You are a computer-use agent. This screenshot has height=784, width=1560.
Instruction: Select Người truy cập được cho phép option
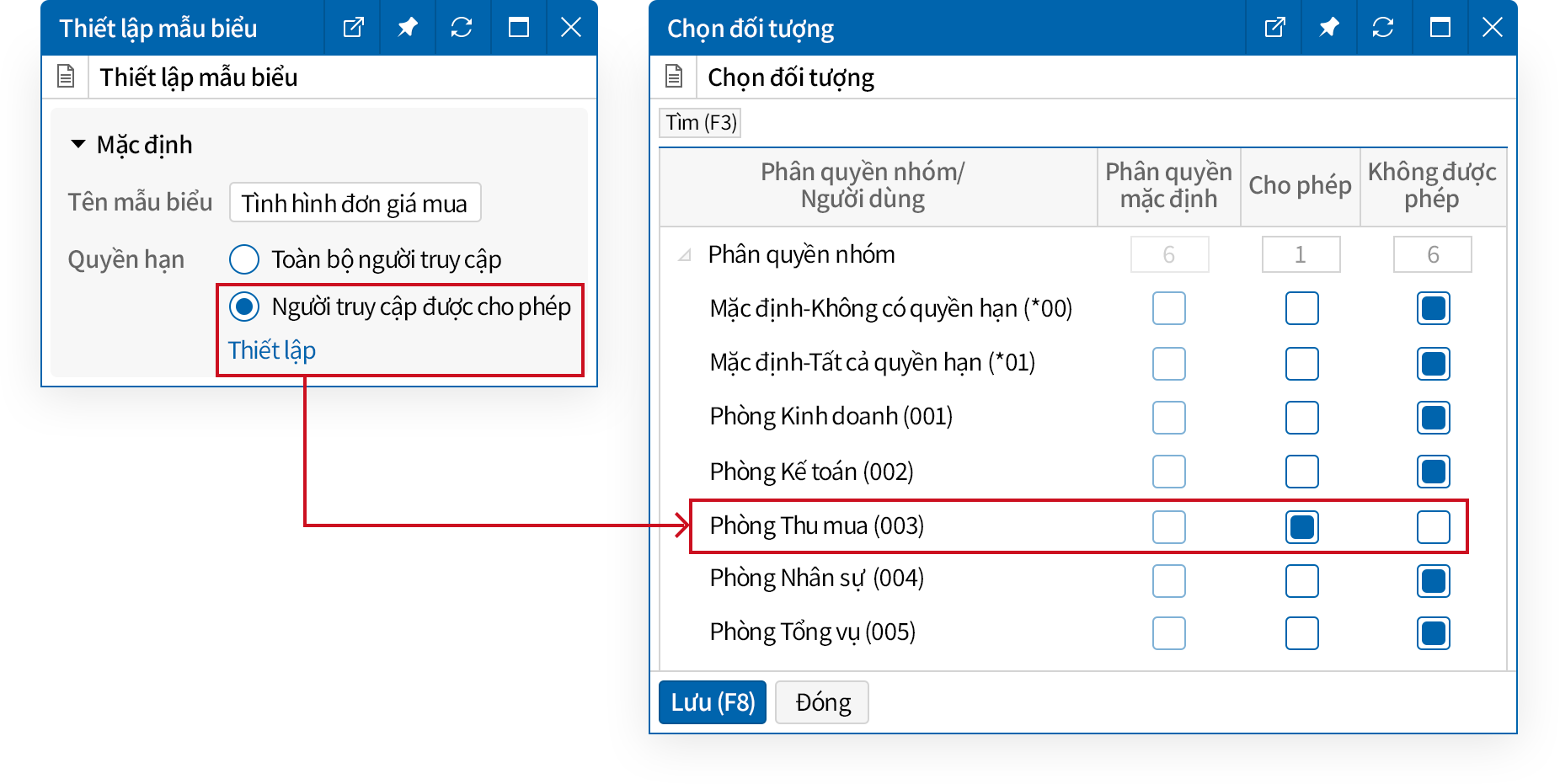point(244,307)
